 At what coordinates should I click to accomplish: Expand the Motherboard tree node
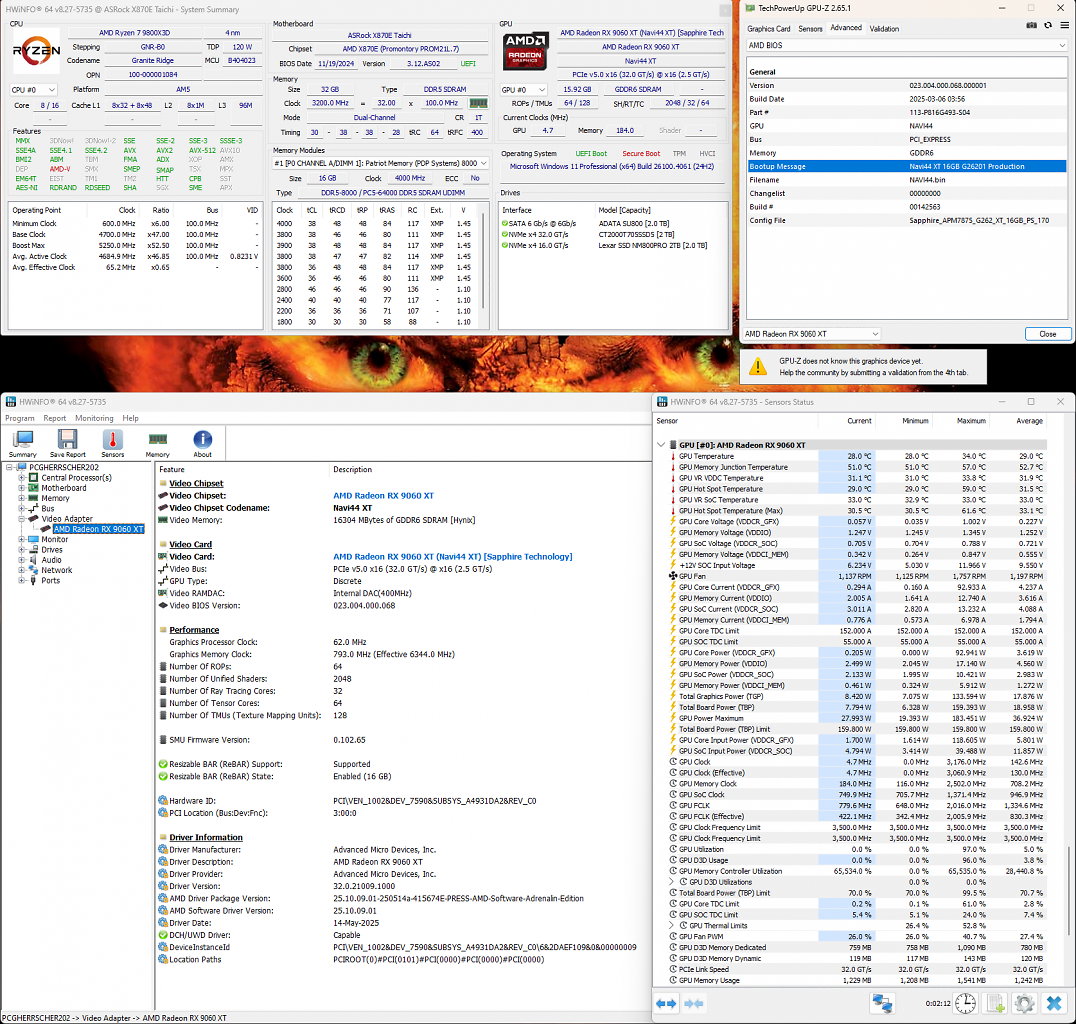pos(22,488)
